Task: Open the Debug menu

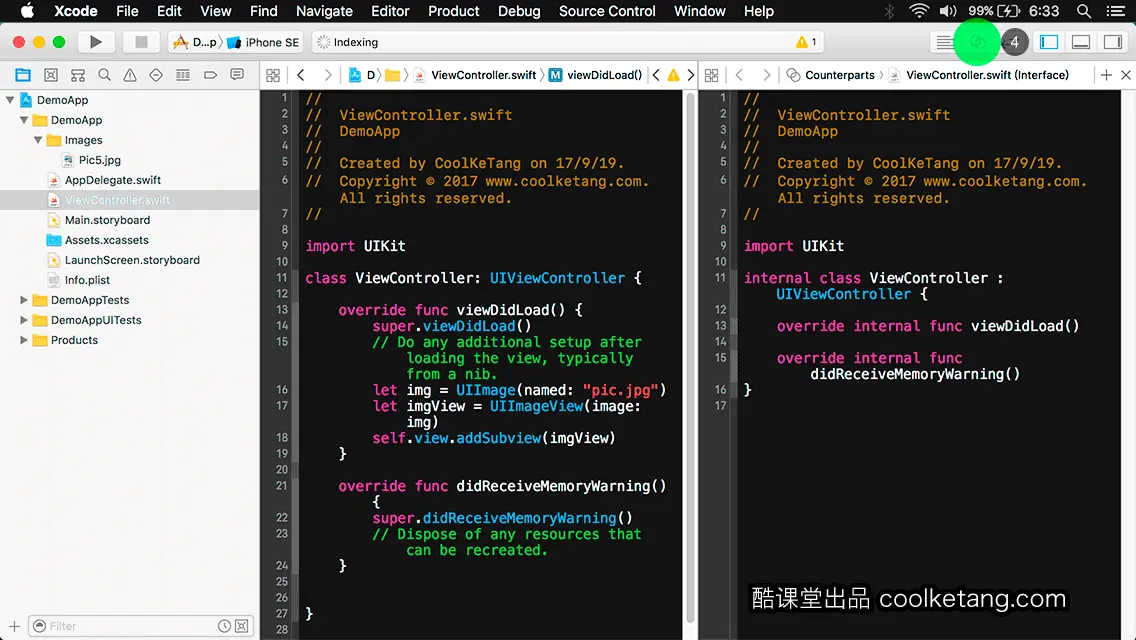Action: click(x=519, y=11)
